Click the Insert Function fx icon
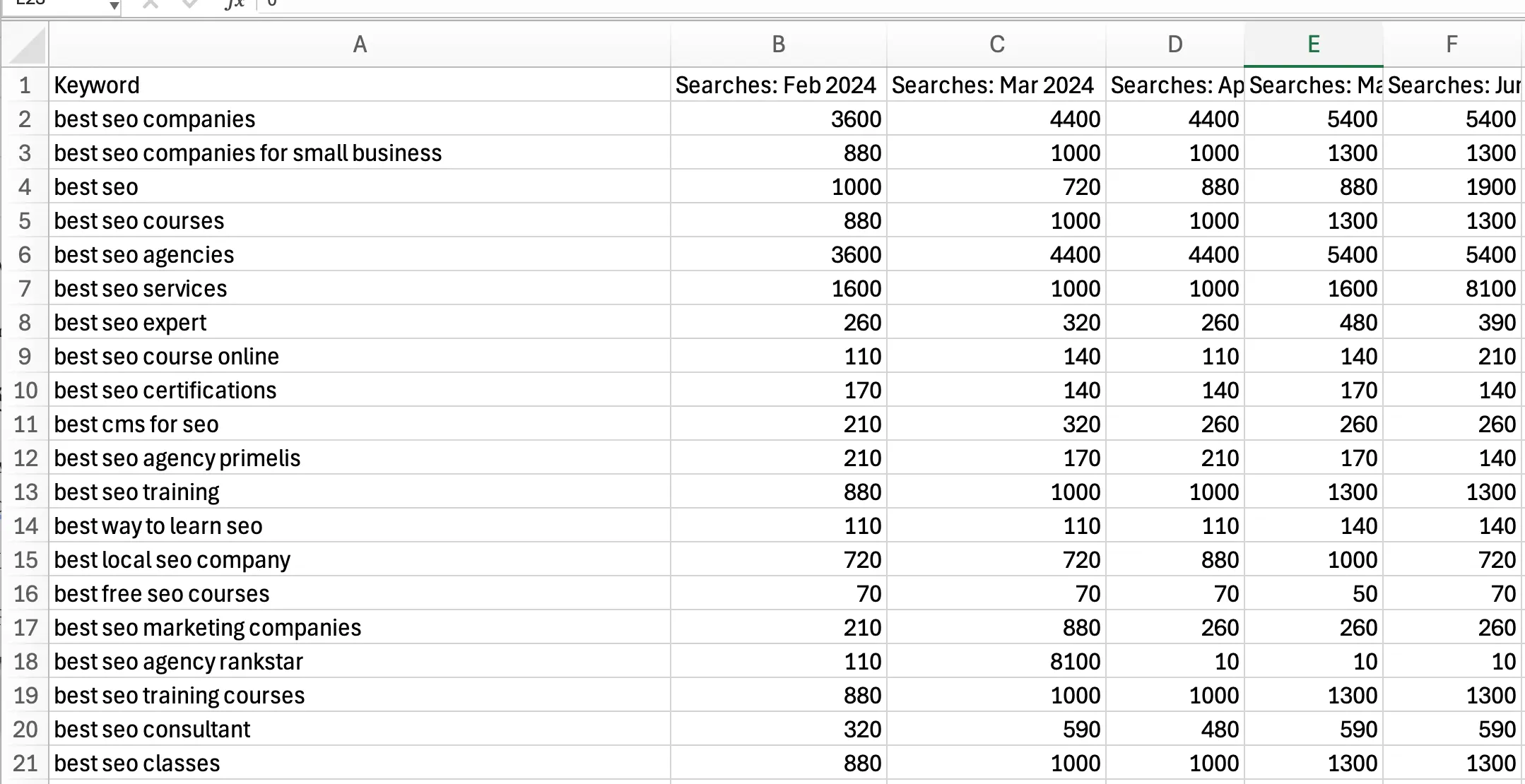The height and width of the screenshot is (784, 1525). coord(234,4)
